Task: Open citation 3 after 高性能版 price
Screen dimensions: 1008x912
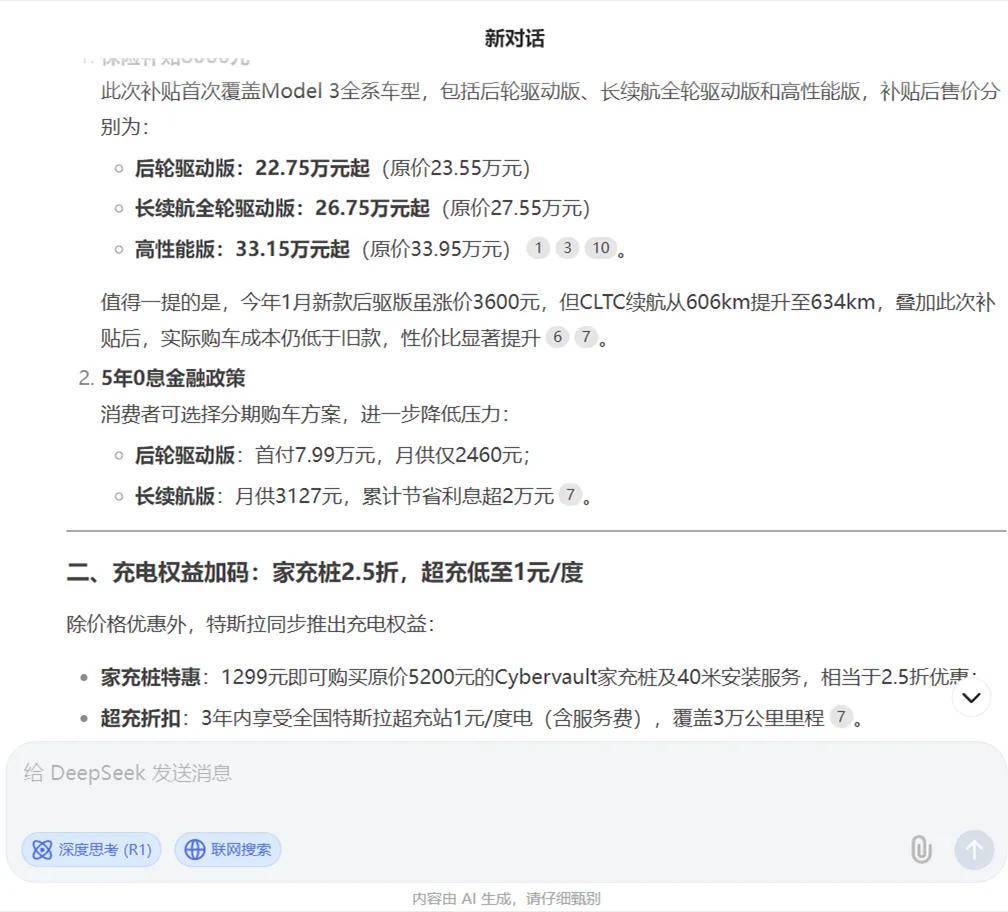Action: (567, 248)
